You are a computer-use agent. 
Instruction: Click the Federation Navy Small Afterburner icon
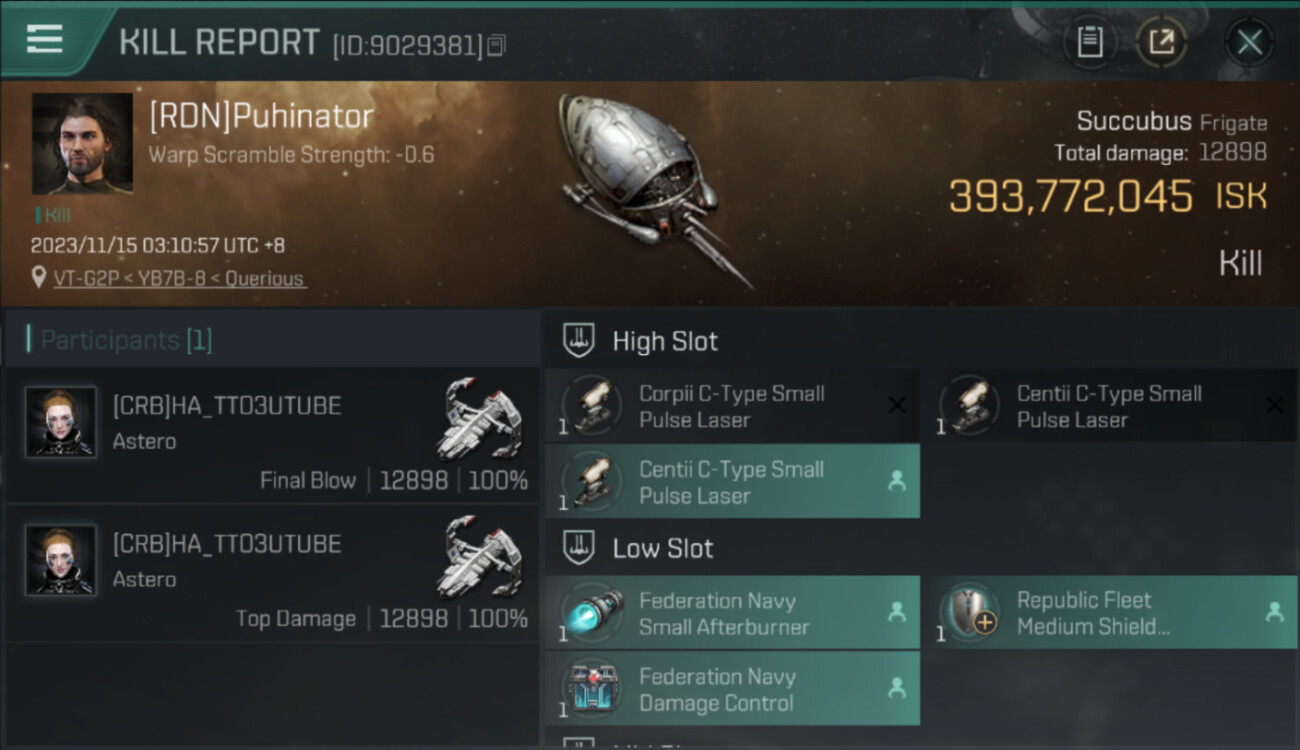point(592,612)
